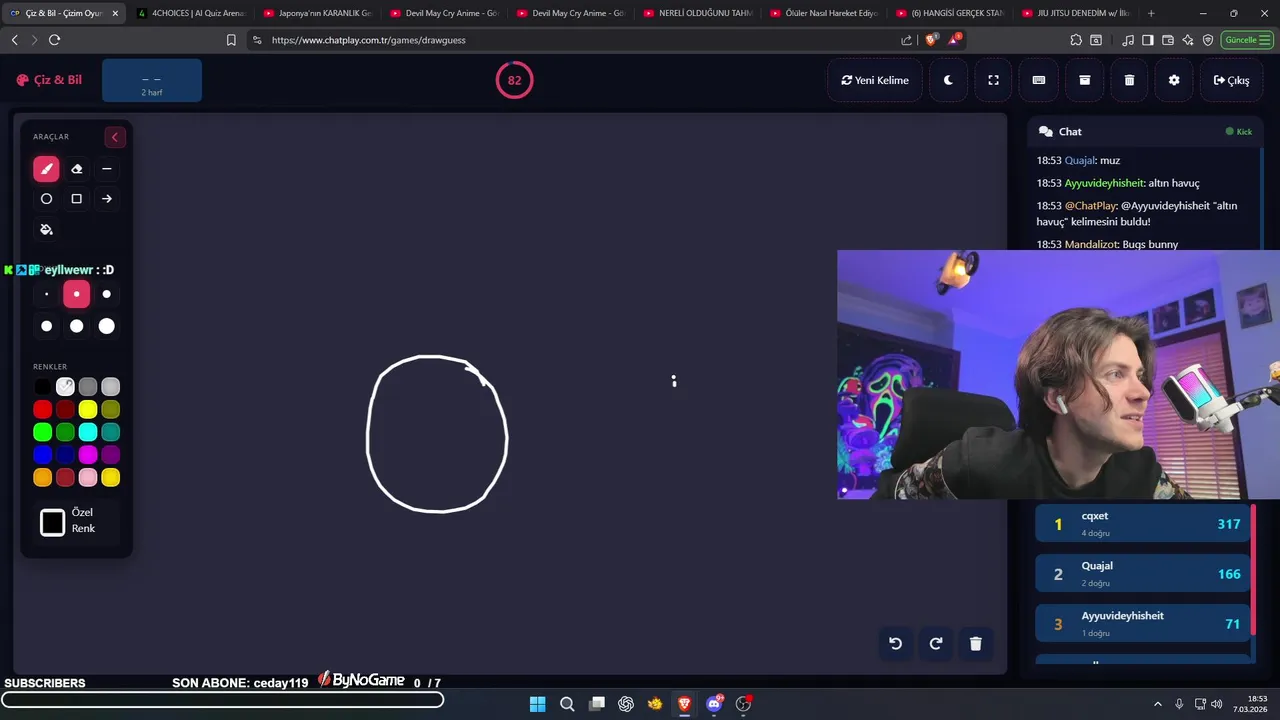Go back to the previous page
Viewport: 1280px width, 720px height.
pos(14,40)
